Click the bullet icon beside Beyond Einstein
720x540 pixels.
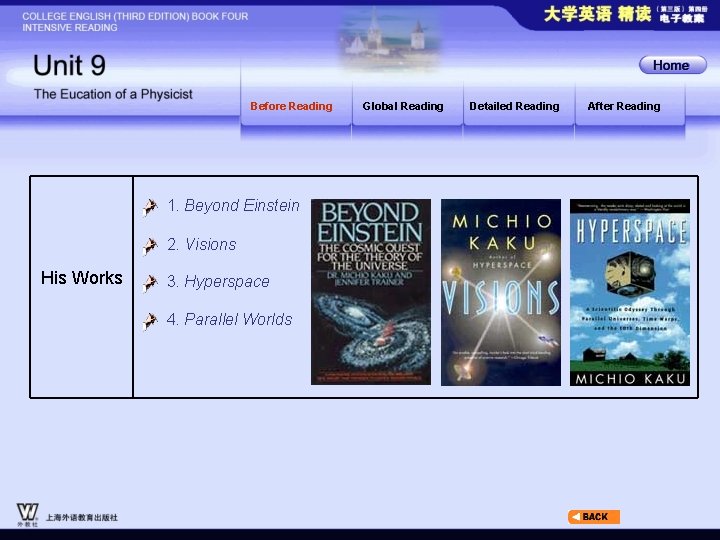[150, 207]
